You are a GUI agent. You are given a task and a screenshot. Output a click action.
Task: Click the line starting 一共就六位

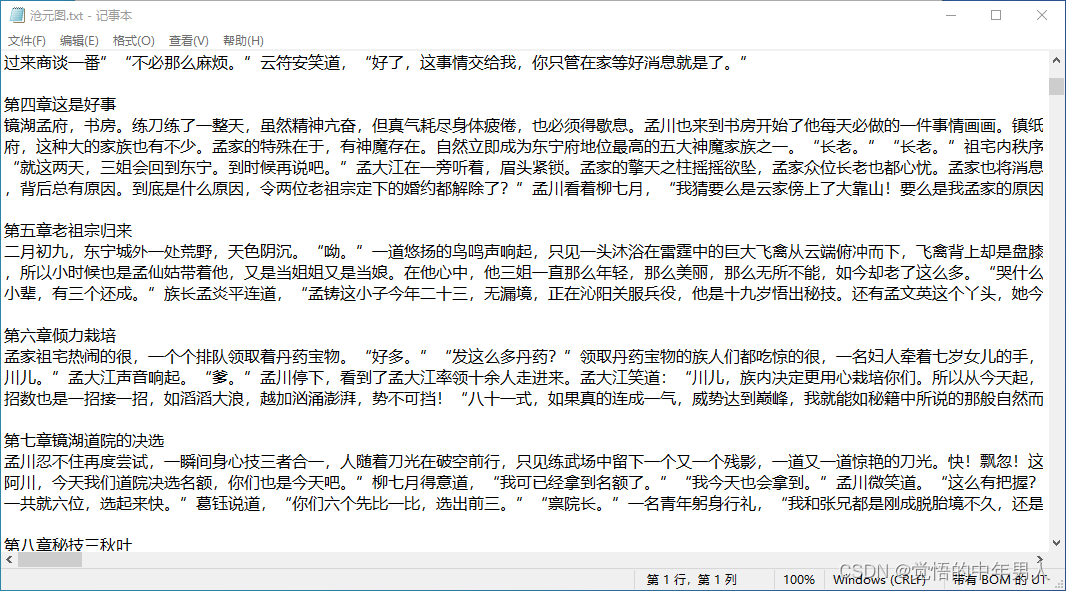[x=523, y=504]
